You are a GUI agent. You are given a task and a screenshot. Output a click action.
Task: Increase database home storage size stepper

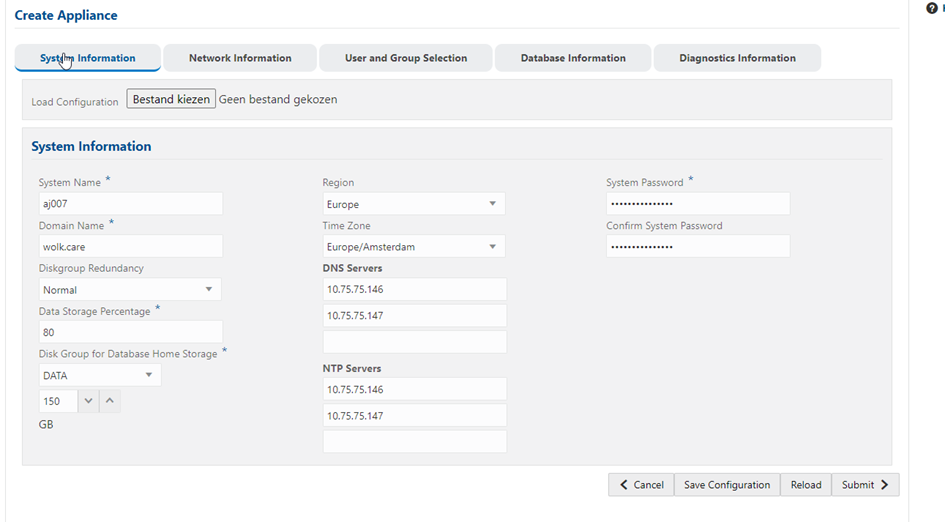click(x=110, y=401)
